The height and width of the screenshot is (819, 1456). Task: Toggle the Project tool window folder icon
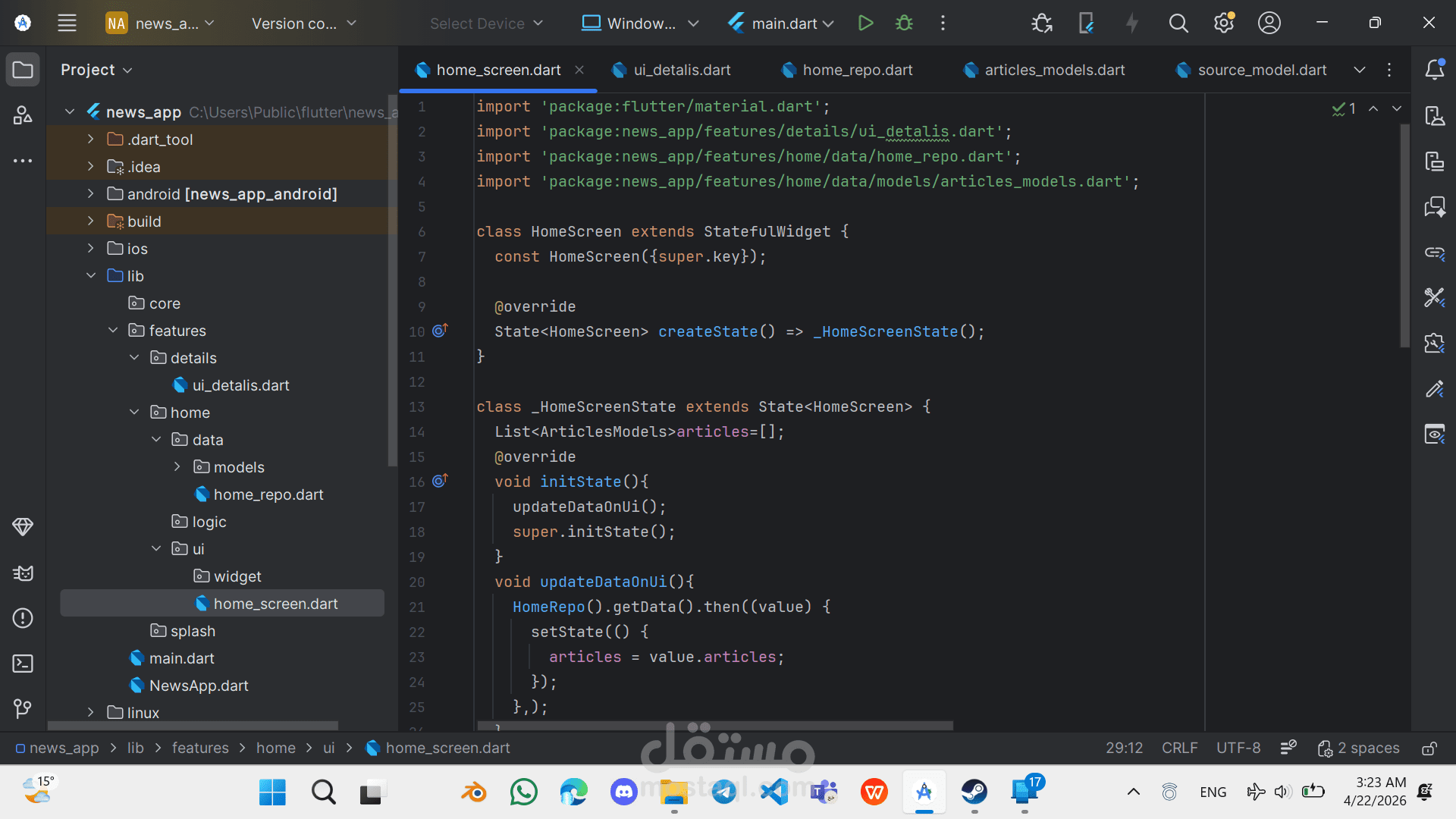23,70
